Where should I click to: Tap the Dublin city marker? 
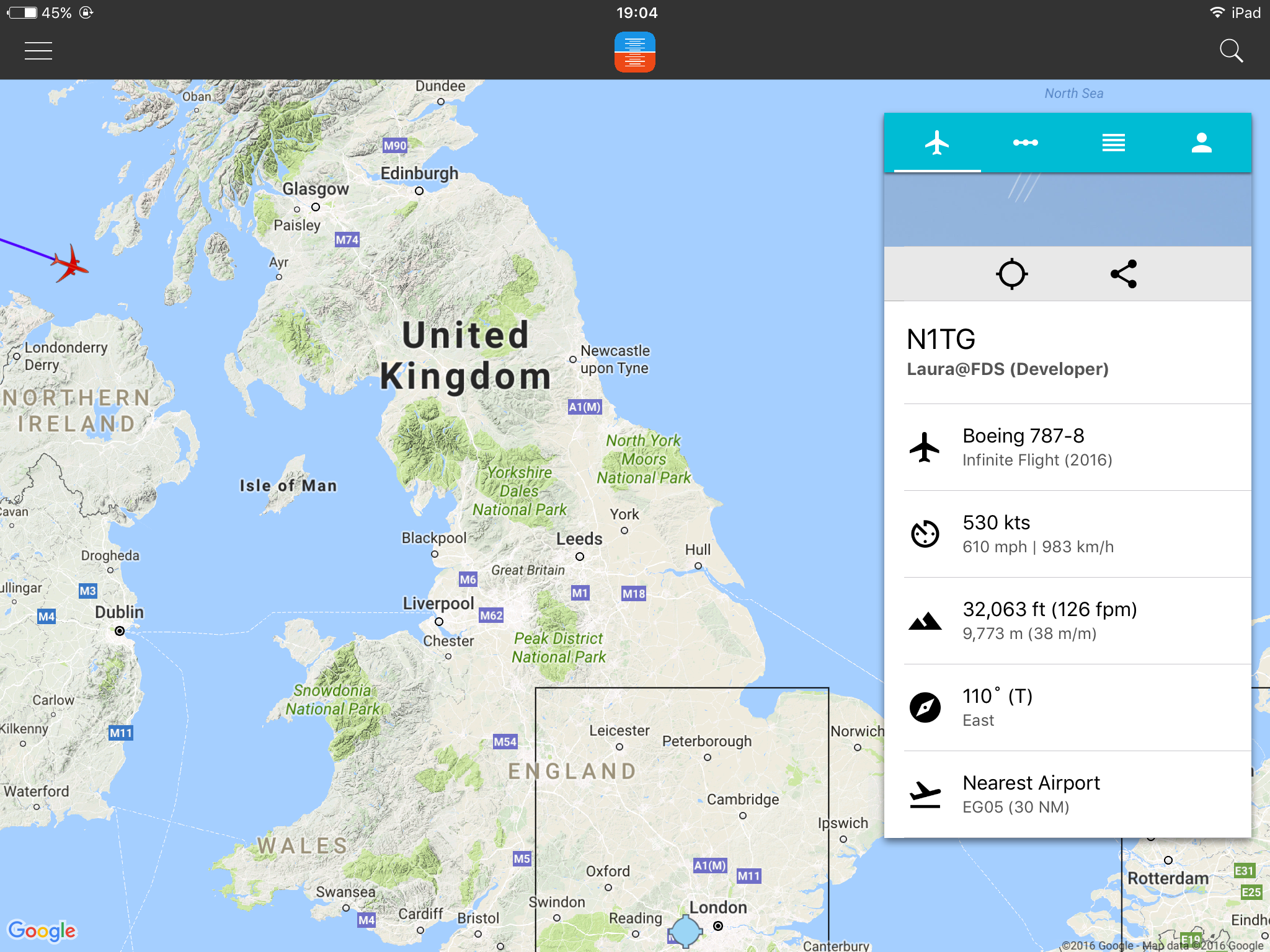click(x=120, y=631)
